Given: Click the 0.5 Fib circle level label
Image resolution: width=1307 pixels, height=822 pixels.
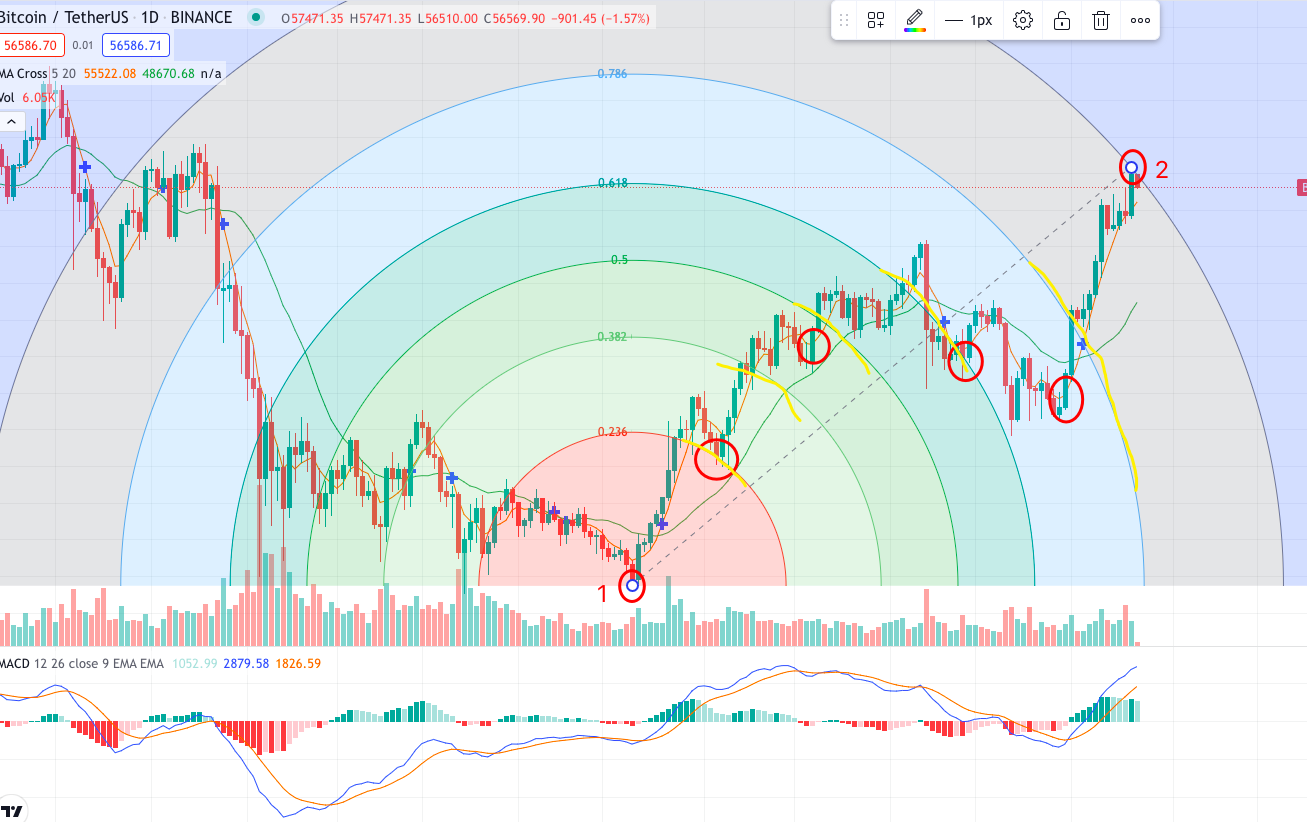Looking at the screenshot, I should [x=619, y=260].
